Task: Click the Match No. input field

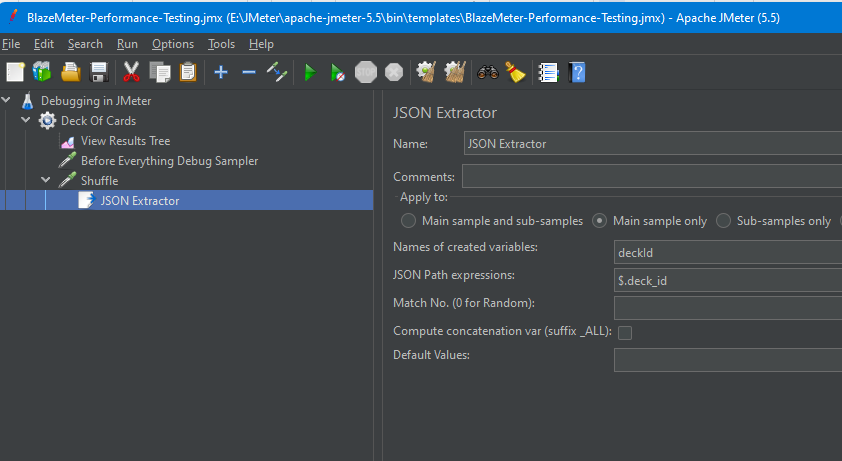Action: pyautogui.click(x=728, y=308)
